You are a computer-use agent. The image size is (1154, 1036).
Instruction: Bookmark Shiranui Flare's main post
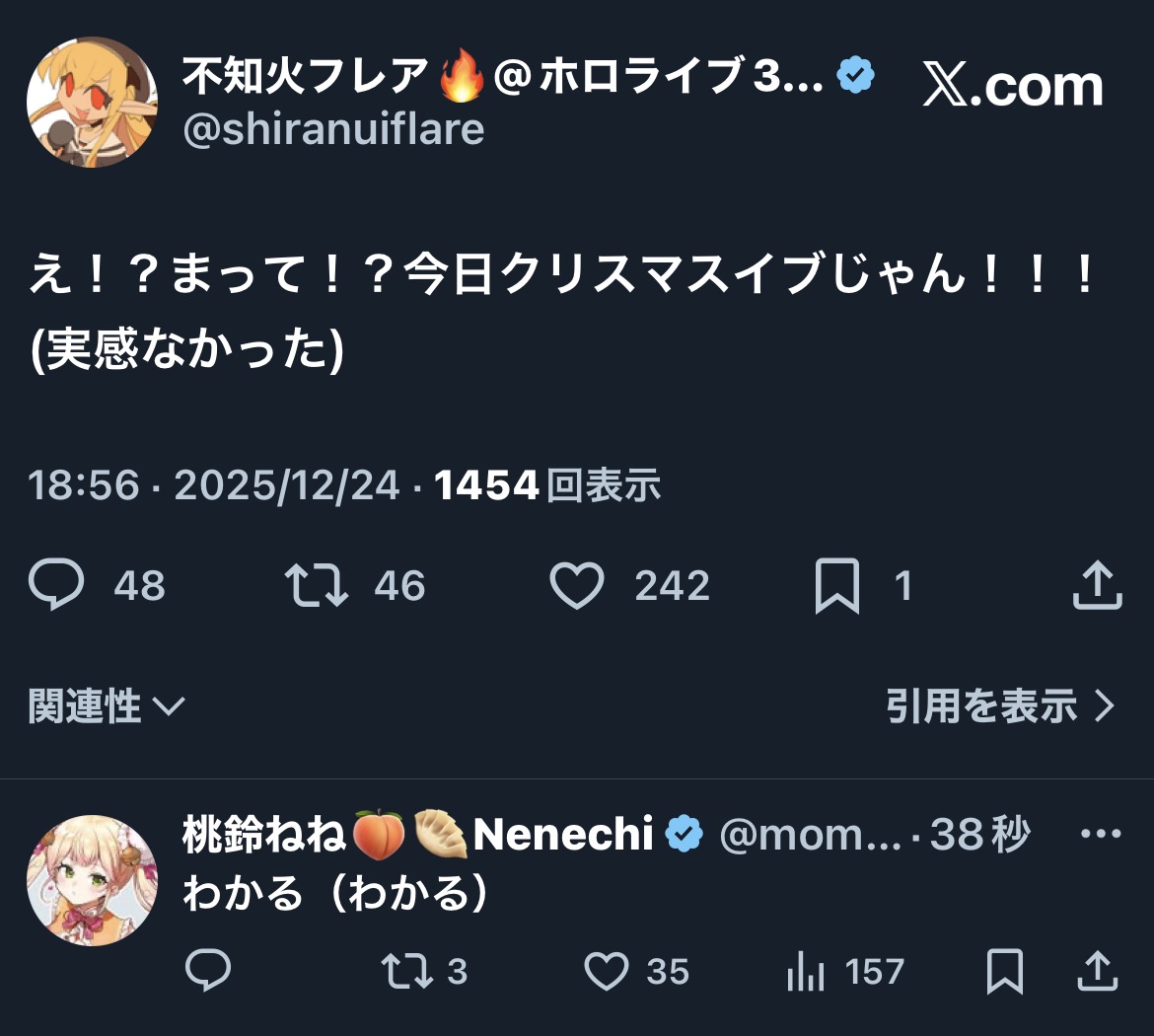(x=837, y=586)
